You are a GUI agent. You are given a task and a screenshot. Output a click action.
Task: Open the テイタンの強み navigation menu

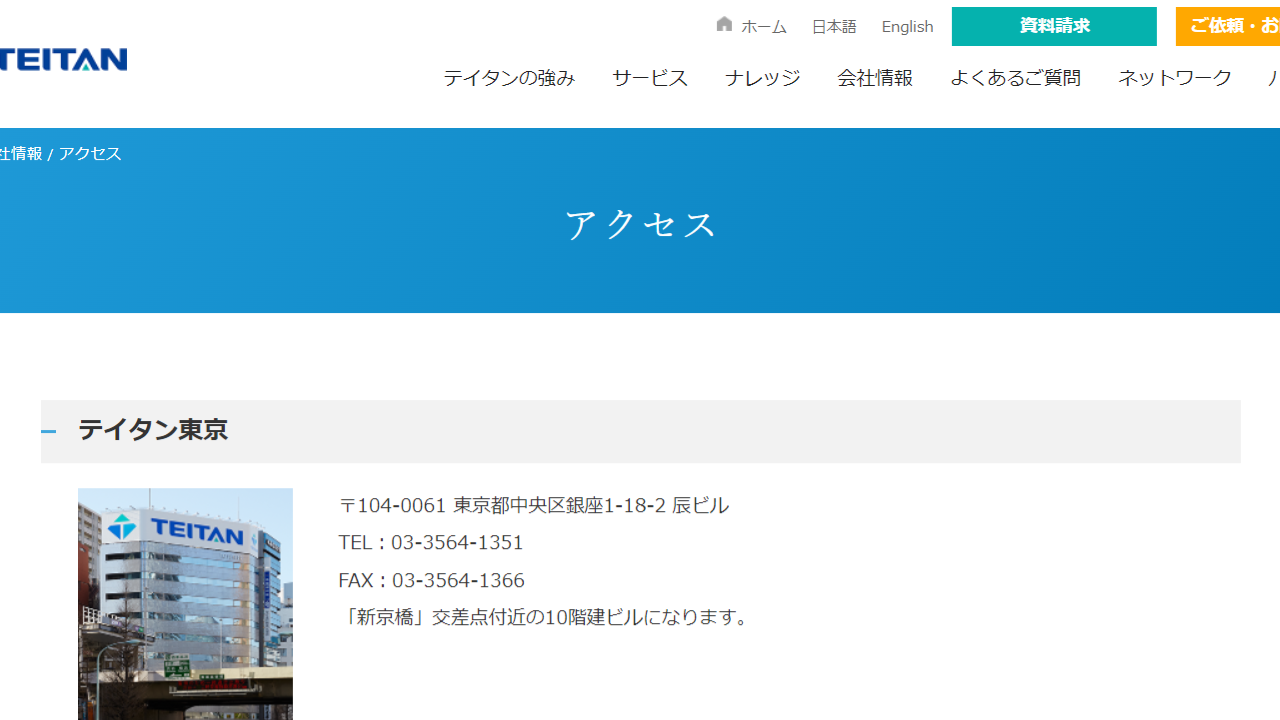[508, 78]
